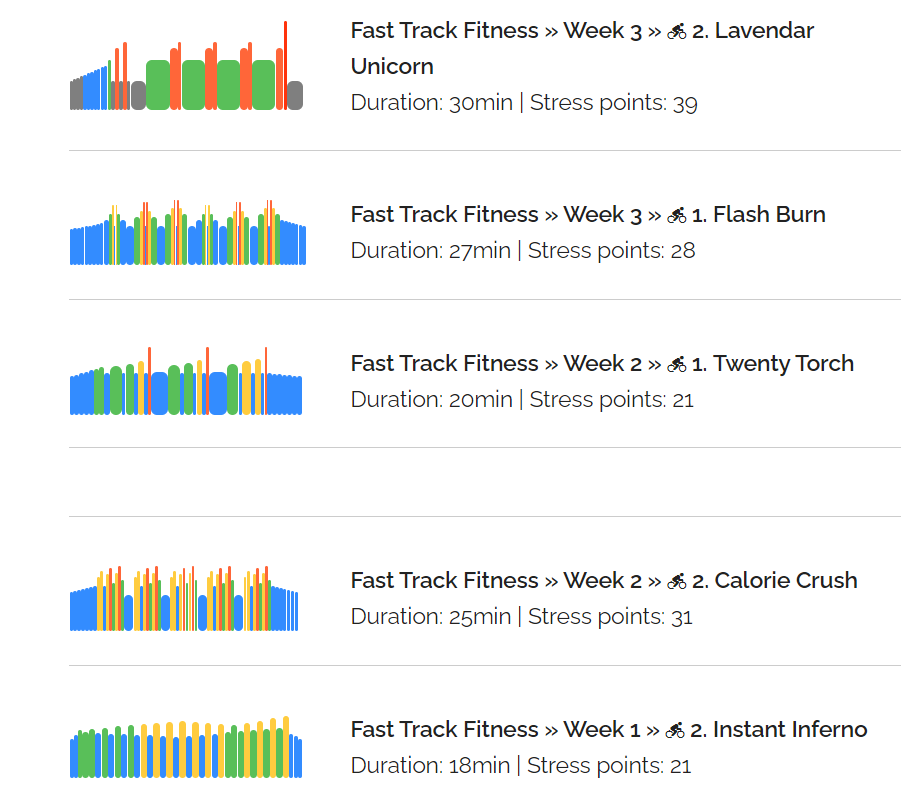Open the Week 1 Instant Inferno title
This screenshot has height=806, width=901.
click(x=609, y=729)
